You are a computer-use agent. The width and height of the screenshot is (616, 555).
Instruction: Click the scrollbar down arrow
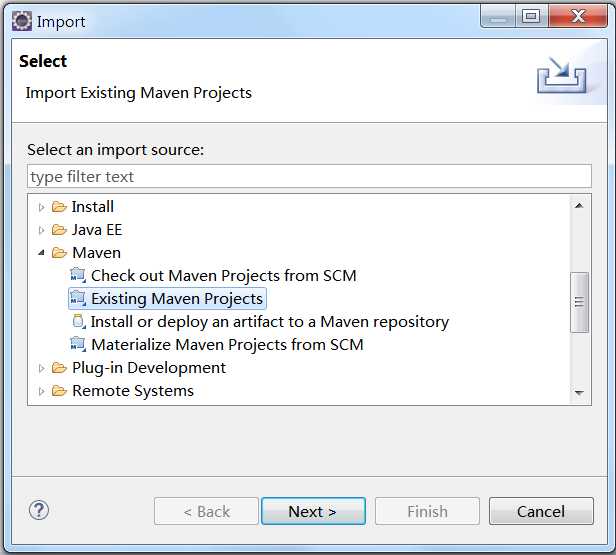coord(579,393)
